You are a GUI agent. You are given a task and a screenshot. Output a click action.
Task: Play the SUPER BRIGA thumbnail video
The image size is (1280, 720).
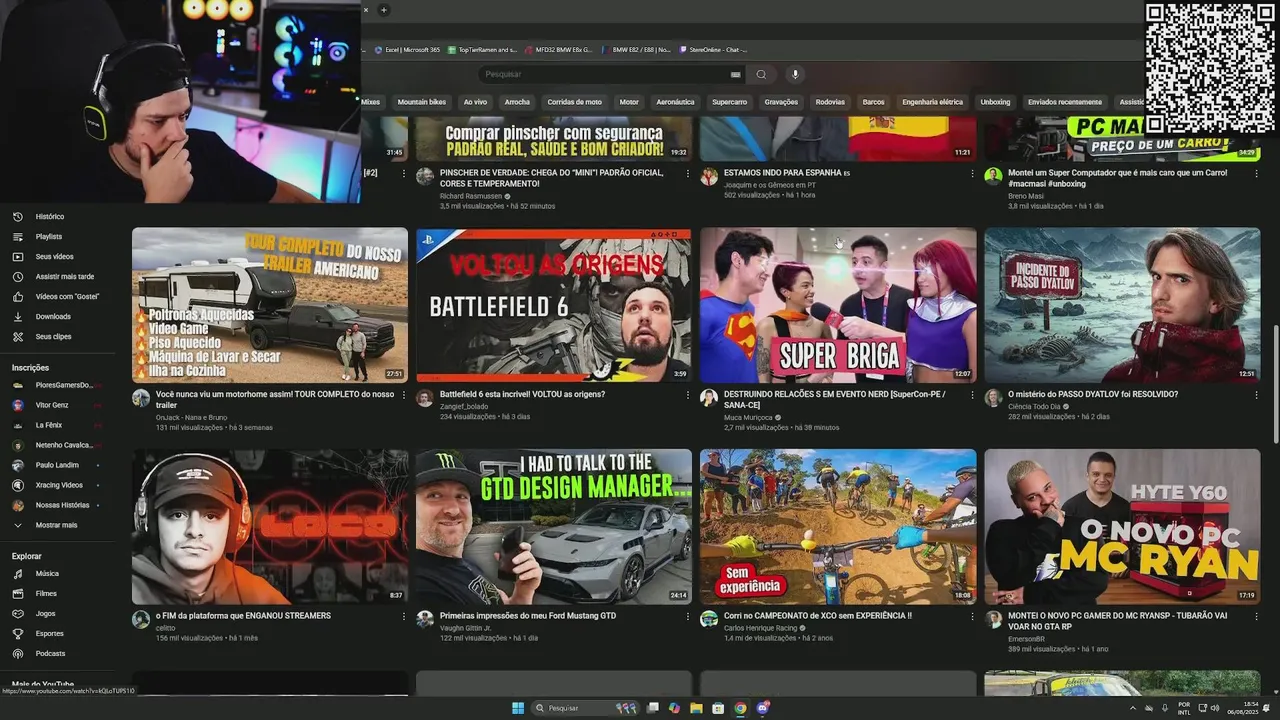pyautogui.click(x=838, y=305)
